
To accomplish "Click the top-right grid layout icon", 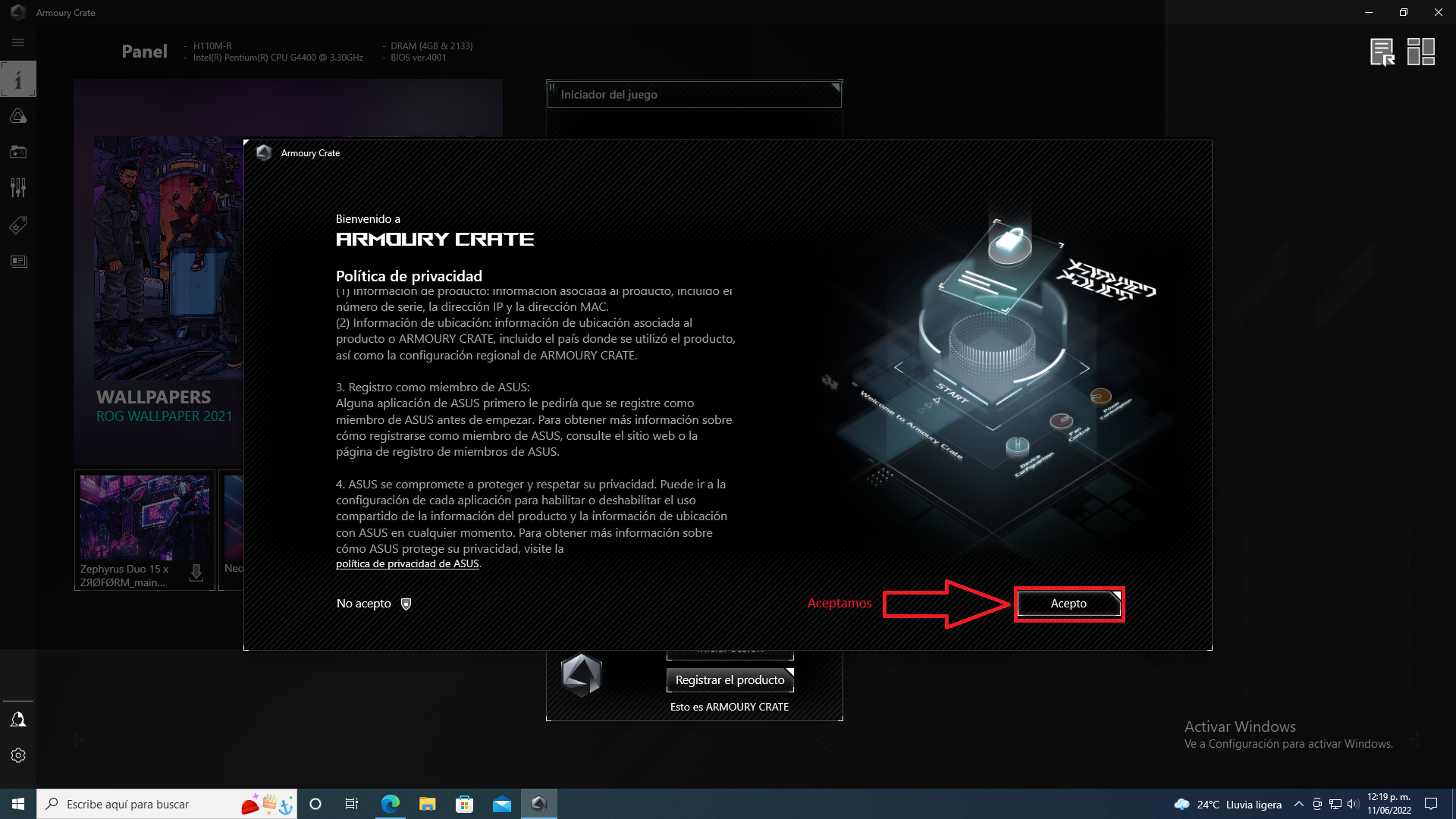I will click(x=1420, y=52).
